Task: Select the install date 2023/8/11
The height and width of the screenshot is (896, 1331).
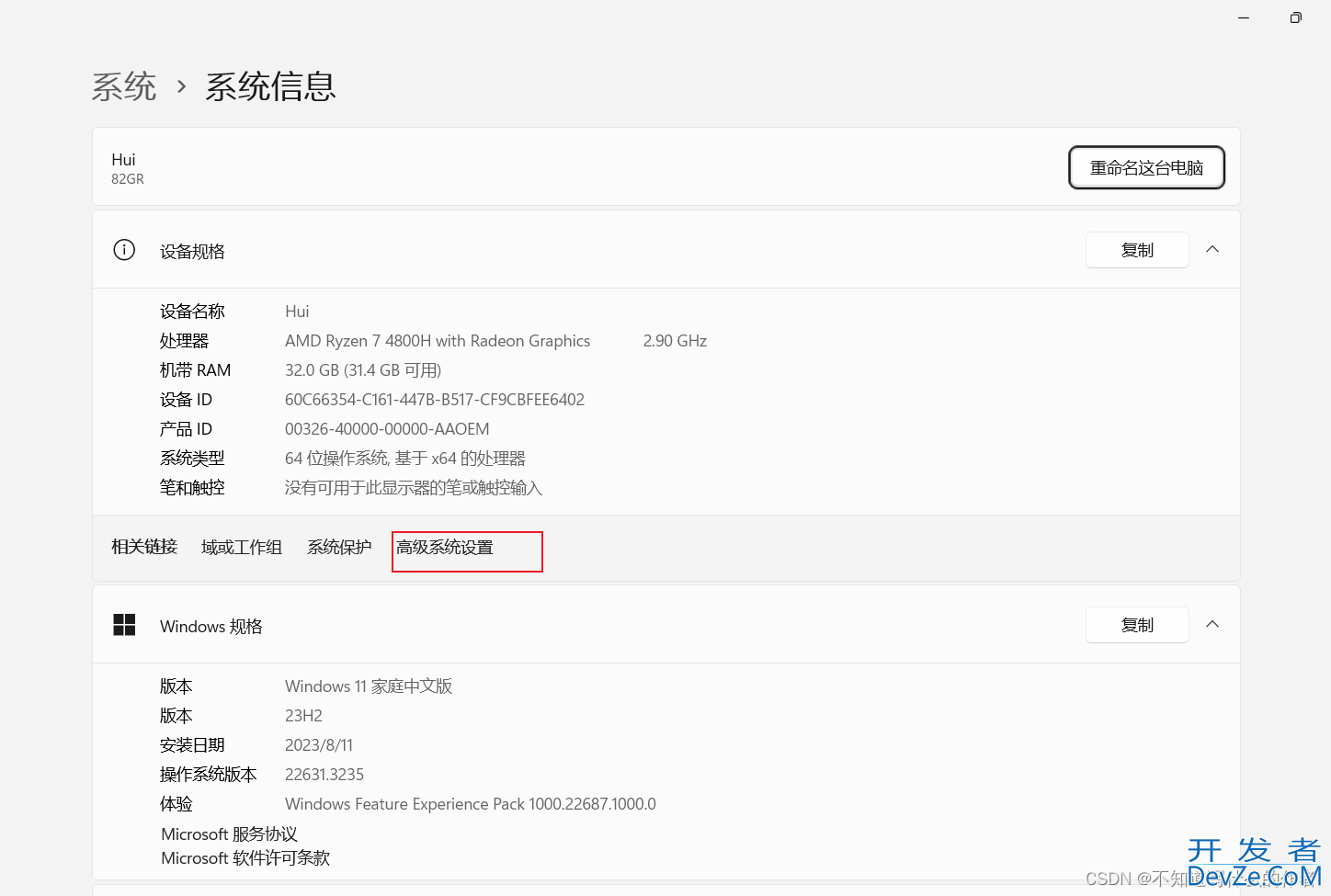Action: click(x=319, y=745)
